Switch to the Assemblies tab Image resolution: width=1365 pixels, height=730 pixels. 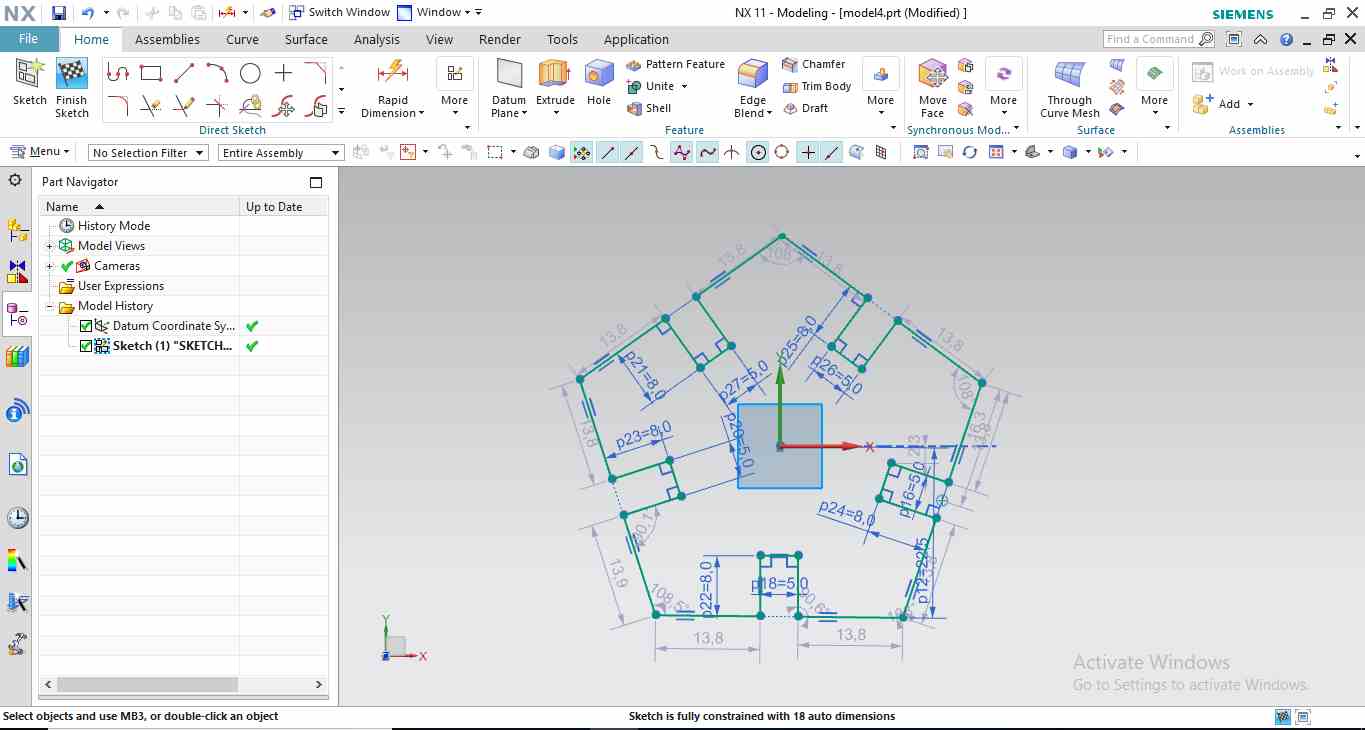point(167,40)
